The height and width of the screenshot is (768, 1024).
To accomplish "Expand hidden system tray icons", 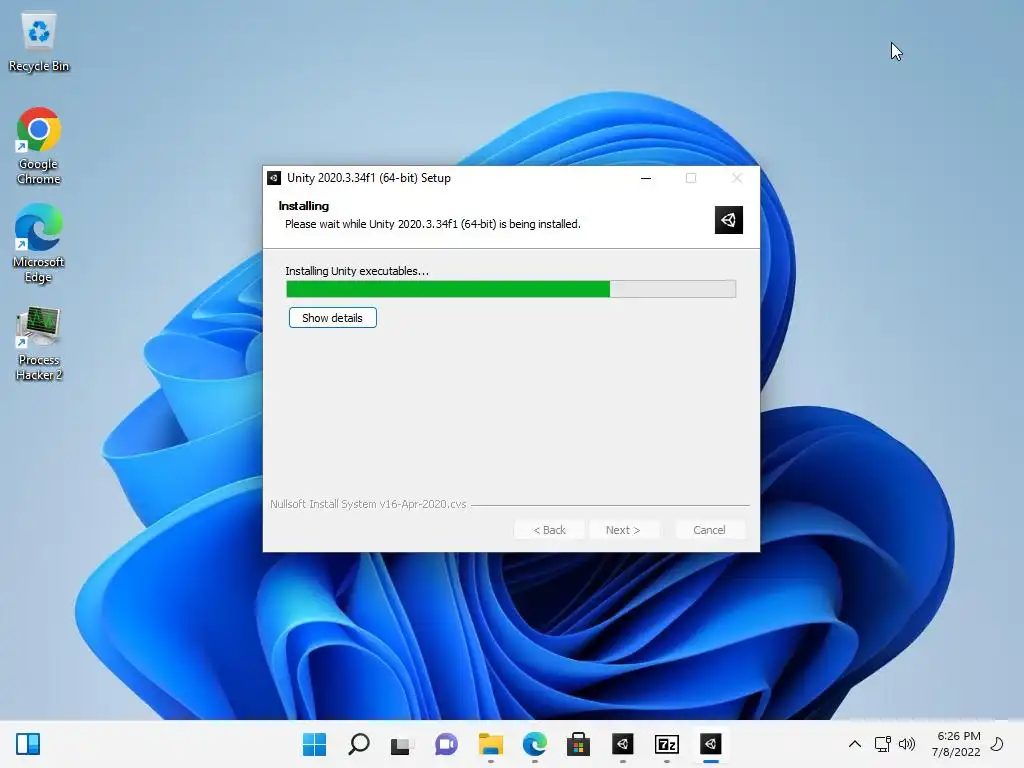I will tap(854, 744).
